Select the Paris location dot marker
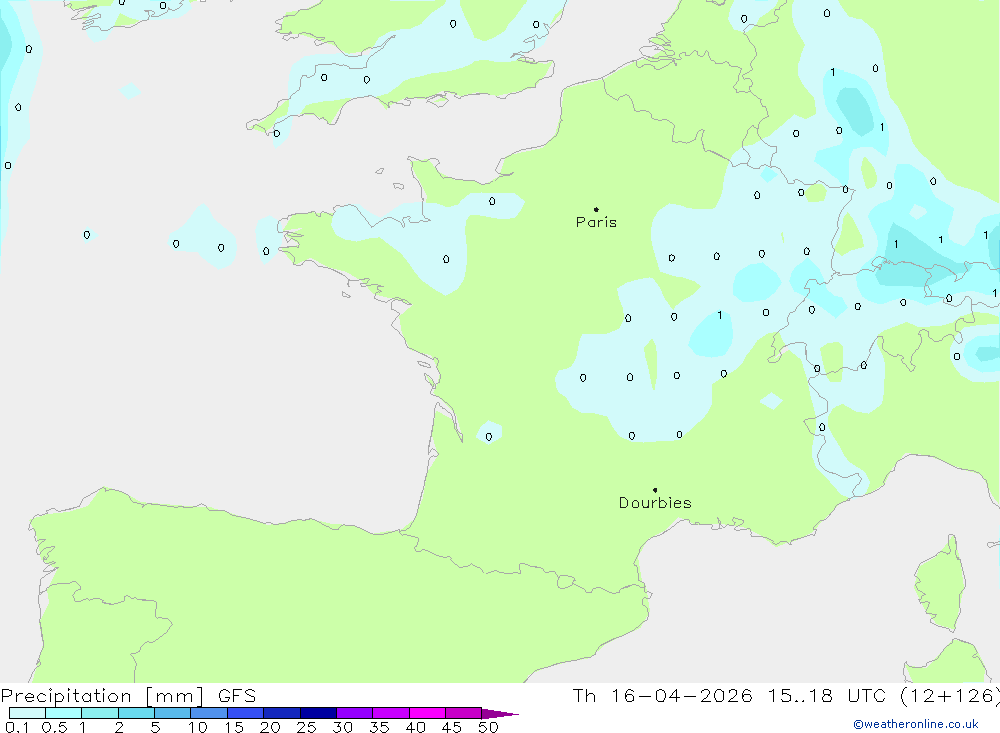The width and height of the screenshot is (1000, 733). tap(596, 209)
